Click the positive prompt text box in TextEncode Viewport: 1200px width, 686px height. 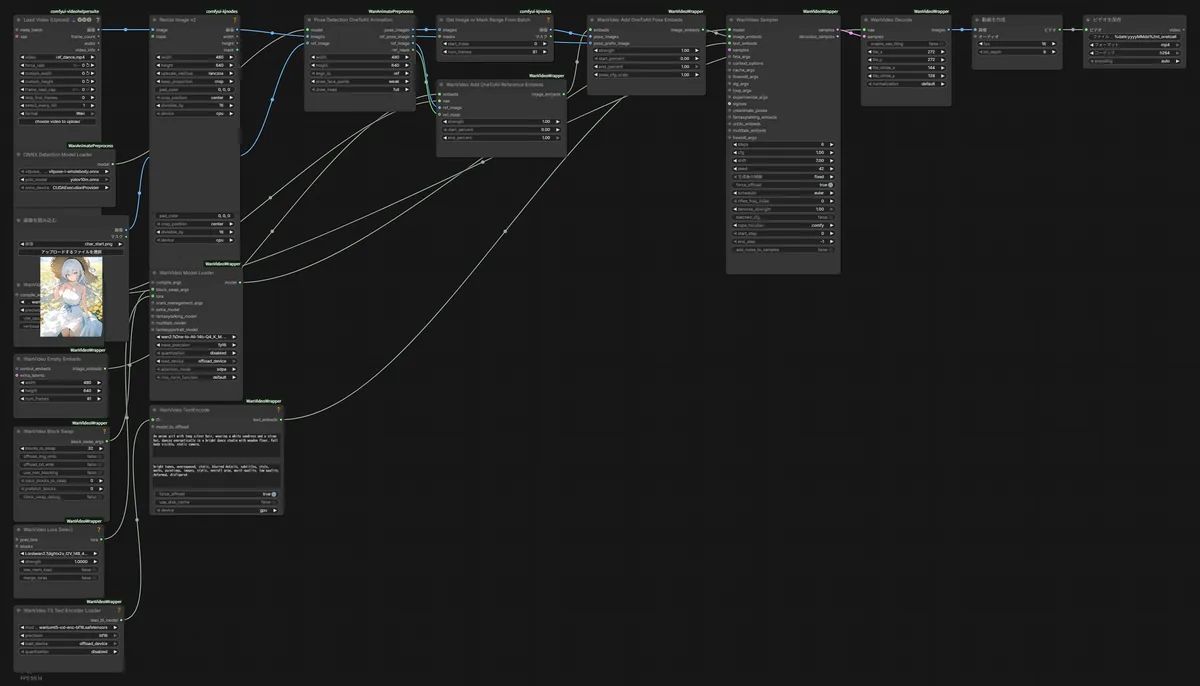216,445
